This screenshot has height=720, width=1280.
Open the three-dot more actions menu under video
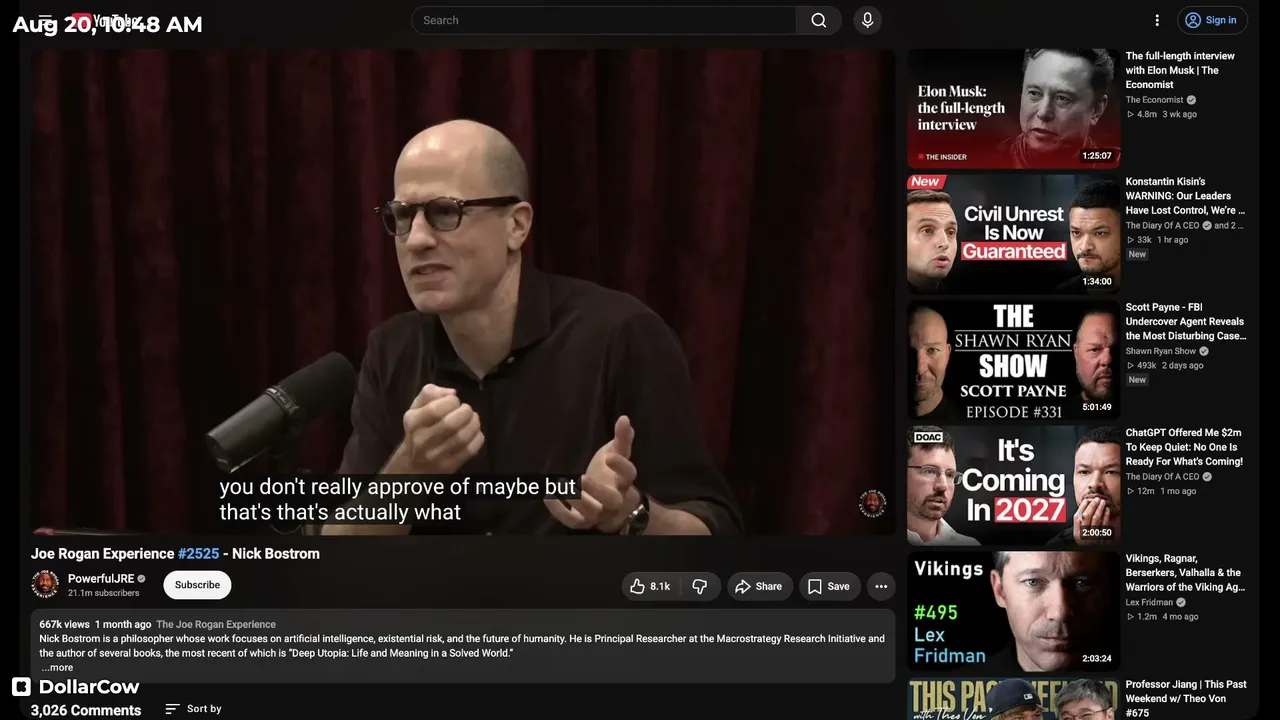[881, 587]
